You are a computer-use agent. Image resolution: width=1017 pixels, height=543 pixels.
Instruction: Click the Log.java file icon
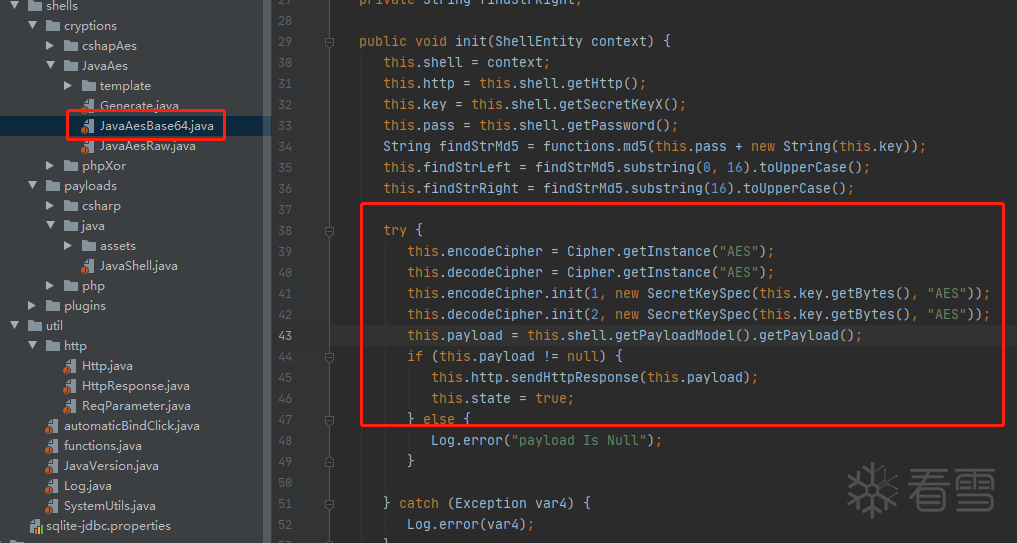(x=53, y=487)
